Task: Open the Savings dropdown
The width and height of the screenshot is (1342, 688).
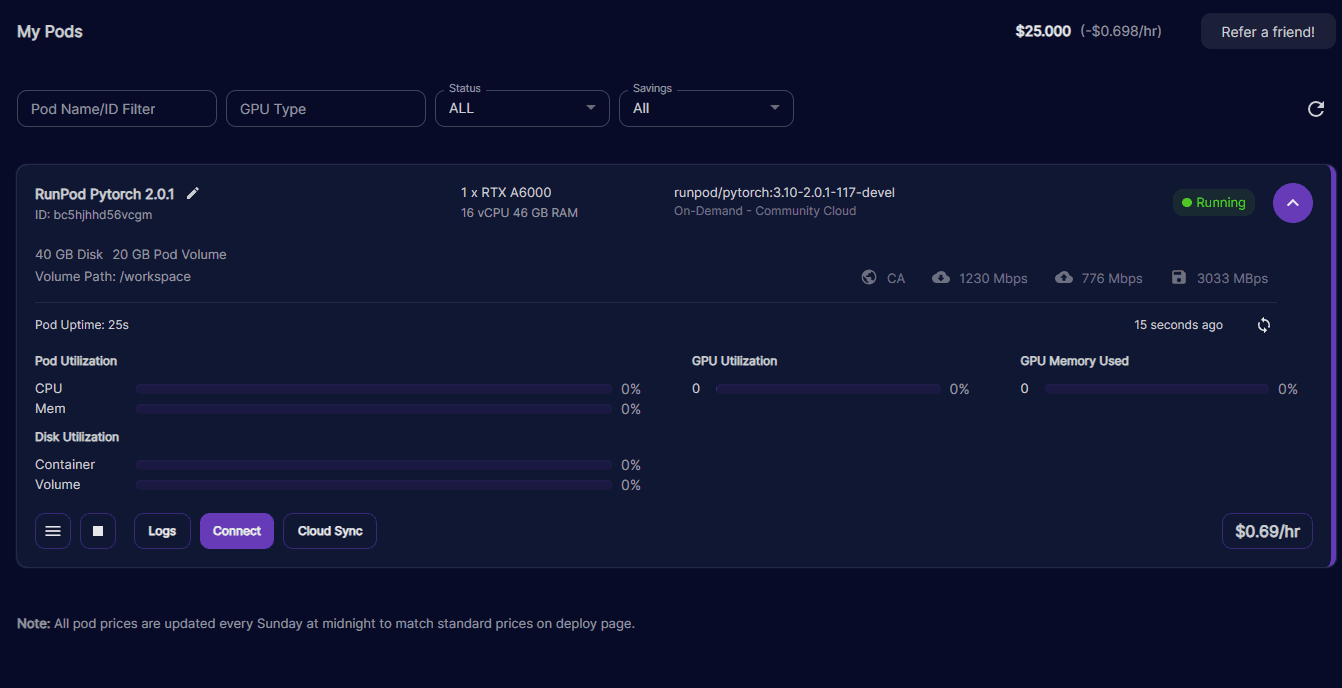Action: [x=706, y=108]
